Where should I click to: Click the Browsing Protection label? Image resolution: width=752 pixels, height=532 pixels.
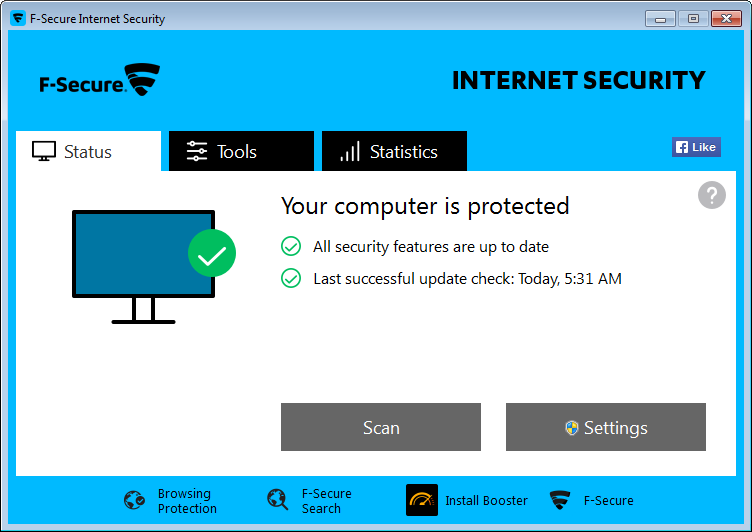(187, 501)
